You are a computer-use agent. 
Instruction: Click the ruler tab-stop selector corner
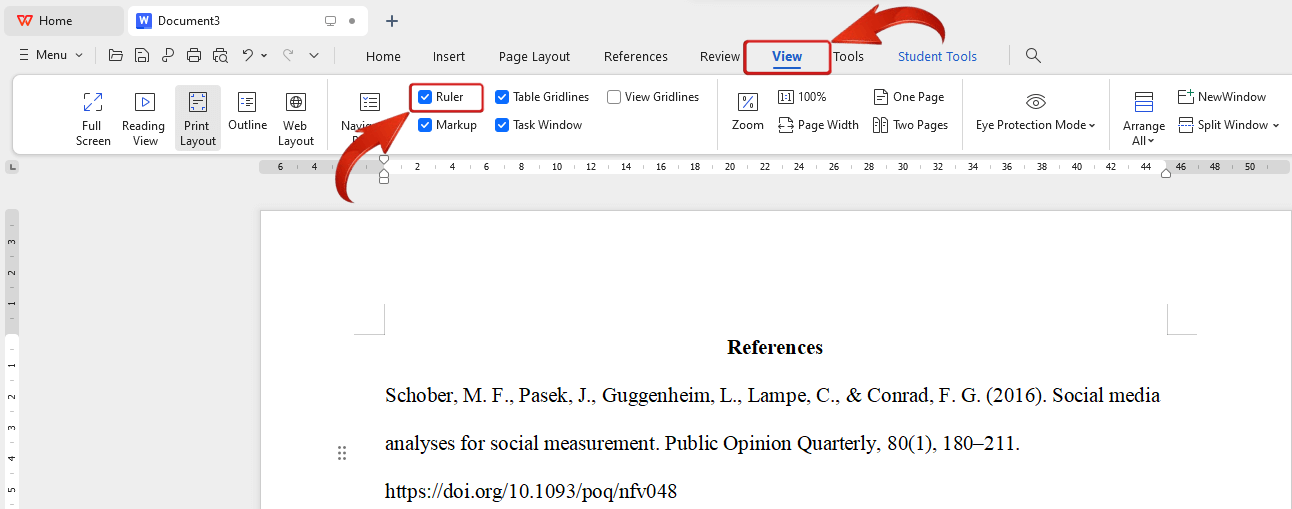click(13, 167)
